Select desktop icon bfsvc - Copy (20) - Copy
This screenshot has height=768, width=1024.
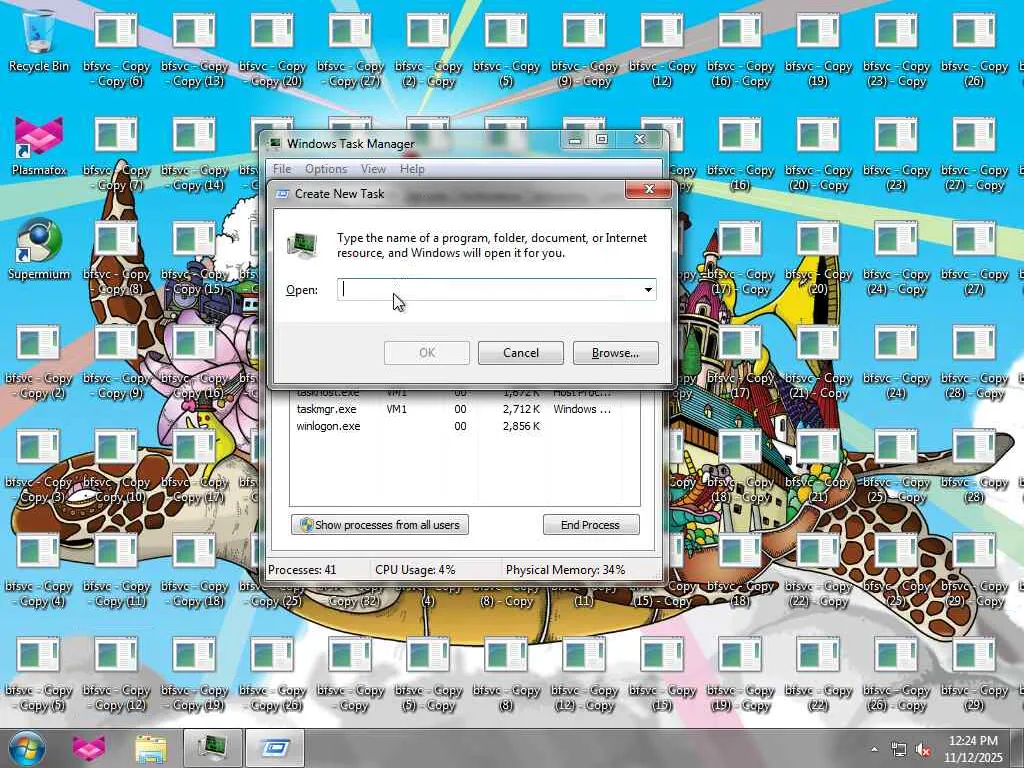click(x=818, y=154)
